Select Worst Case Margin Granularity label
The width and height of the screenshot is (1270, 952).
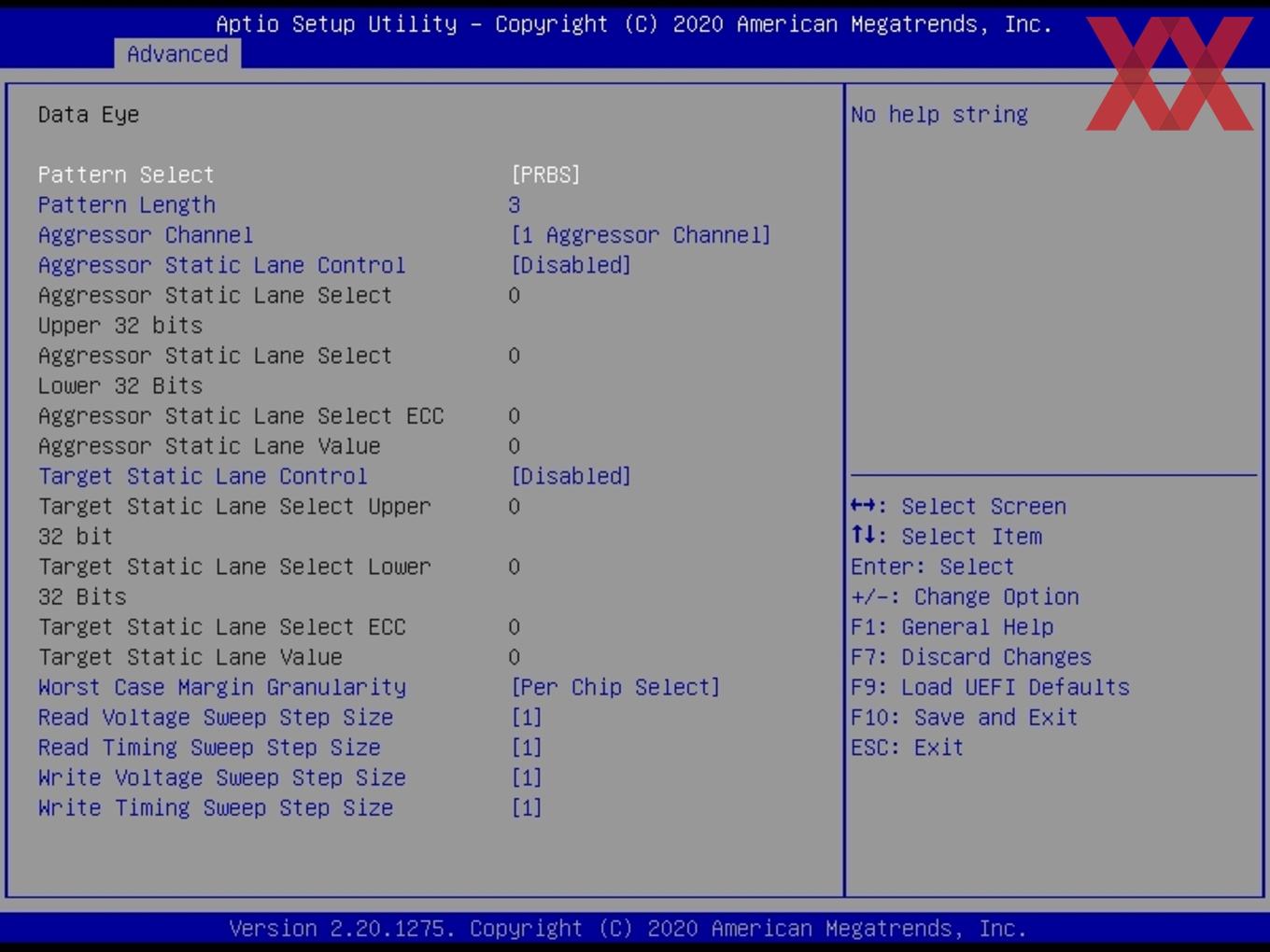coord(222,687)
